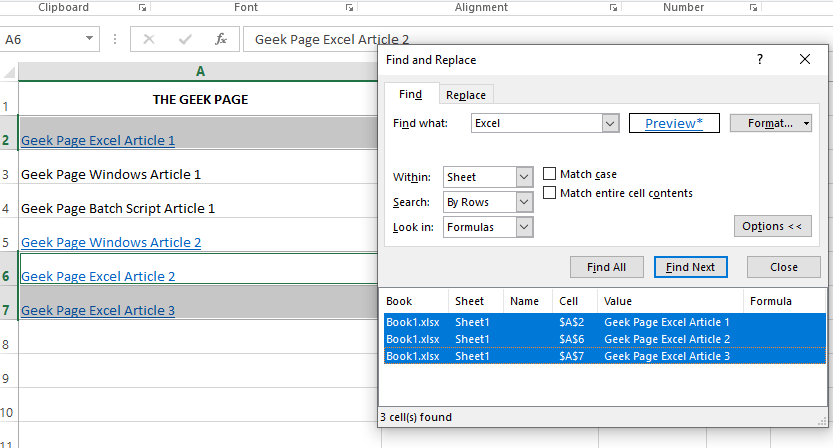Screen dimensions: 833x448
Task: Switch to the Replace tab
Action: [466, 95]
